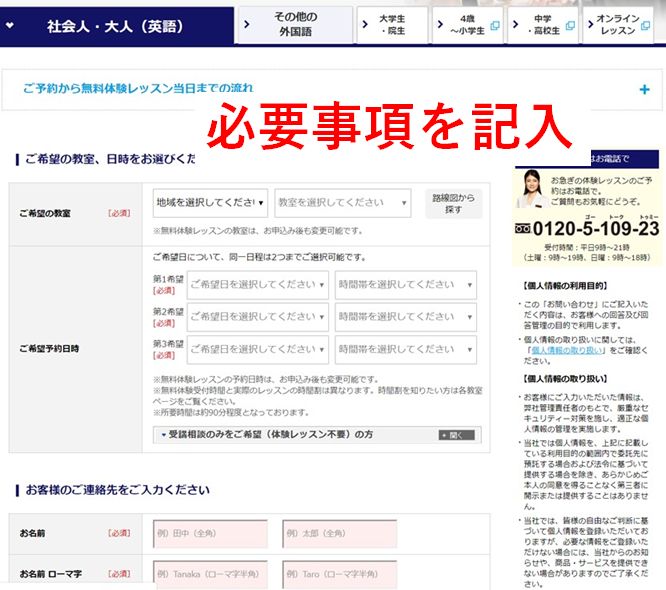Click お客様のご連絡先をご入力ください heading
The image size is (666, 590).
coord(118,490)
